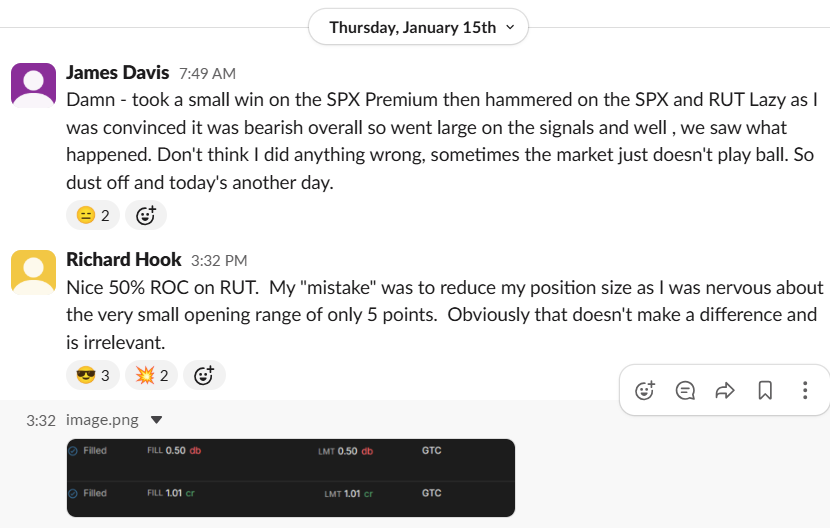Open the image.png trade fills thumbnail
Image resolution: width=830 pixels, height=528 pixels.
290,478
